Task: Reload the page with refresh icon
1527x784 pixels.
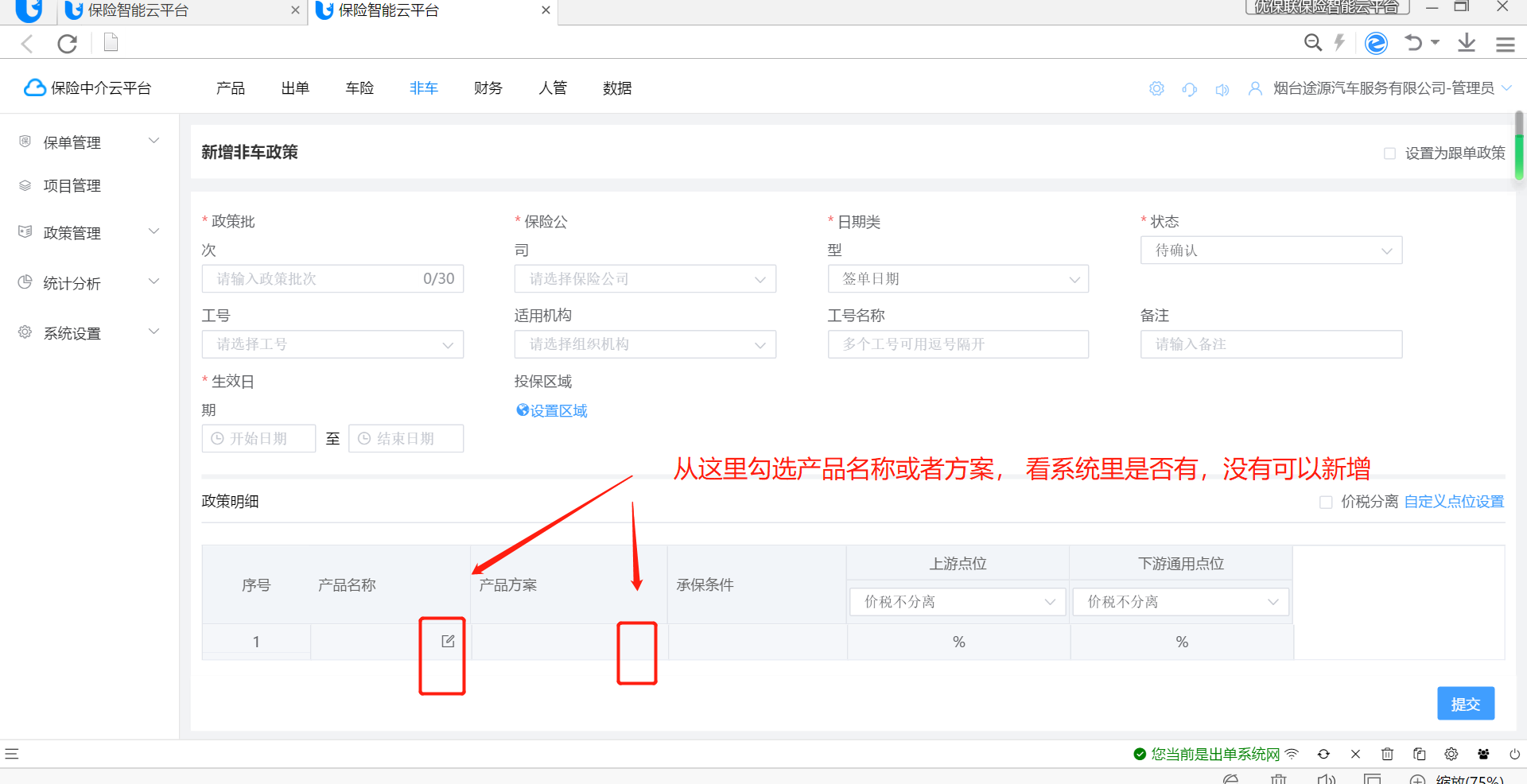Action: pyautogui.click(x=68, y=43)
